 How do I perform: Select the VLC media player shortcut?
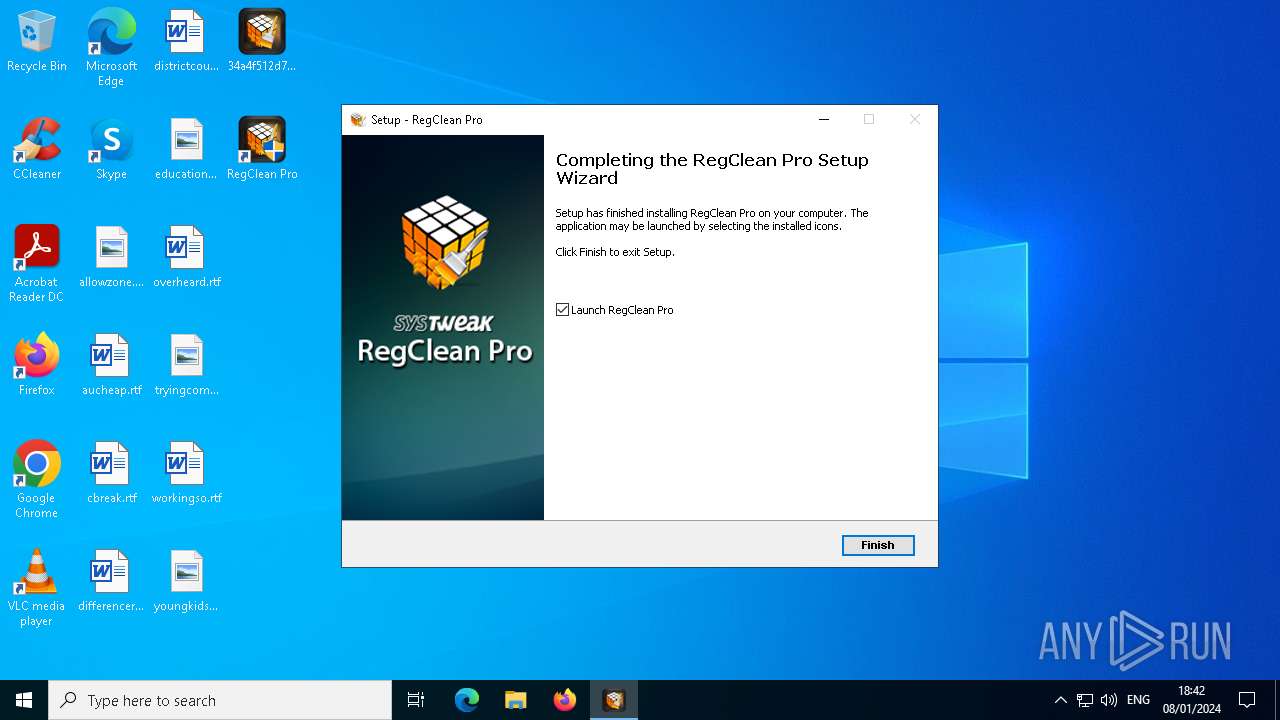click(x=37, y=588)
